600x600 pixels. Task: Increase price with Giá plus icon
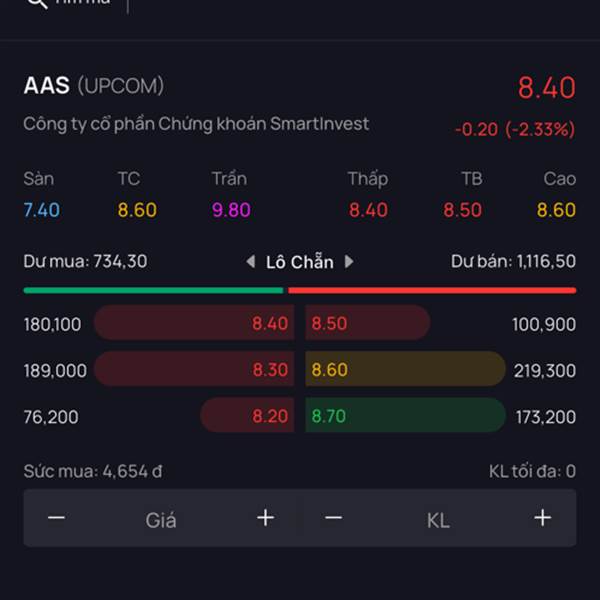tap(266, 518)
